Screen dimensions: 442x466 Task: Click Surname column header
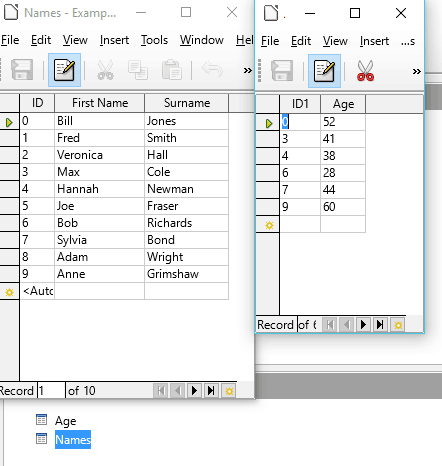click(187, 103)
